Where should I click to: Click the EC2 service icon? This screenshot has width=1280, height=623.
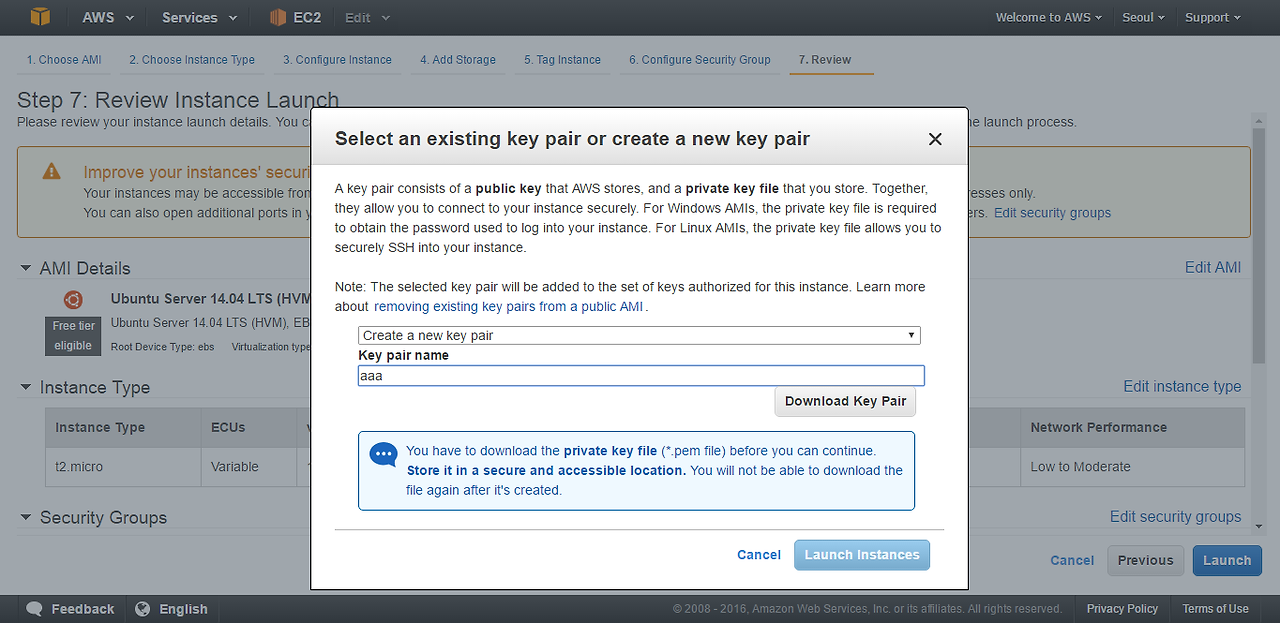tap(279, 17)
